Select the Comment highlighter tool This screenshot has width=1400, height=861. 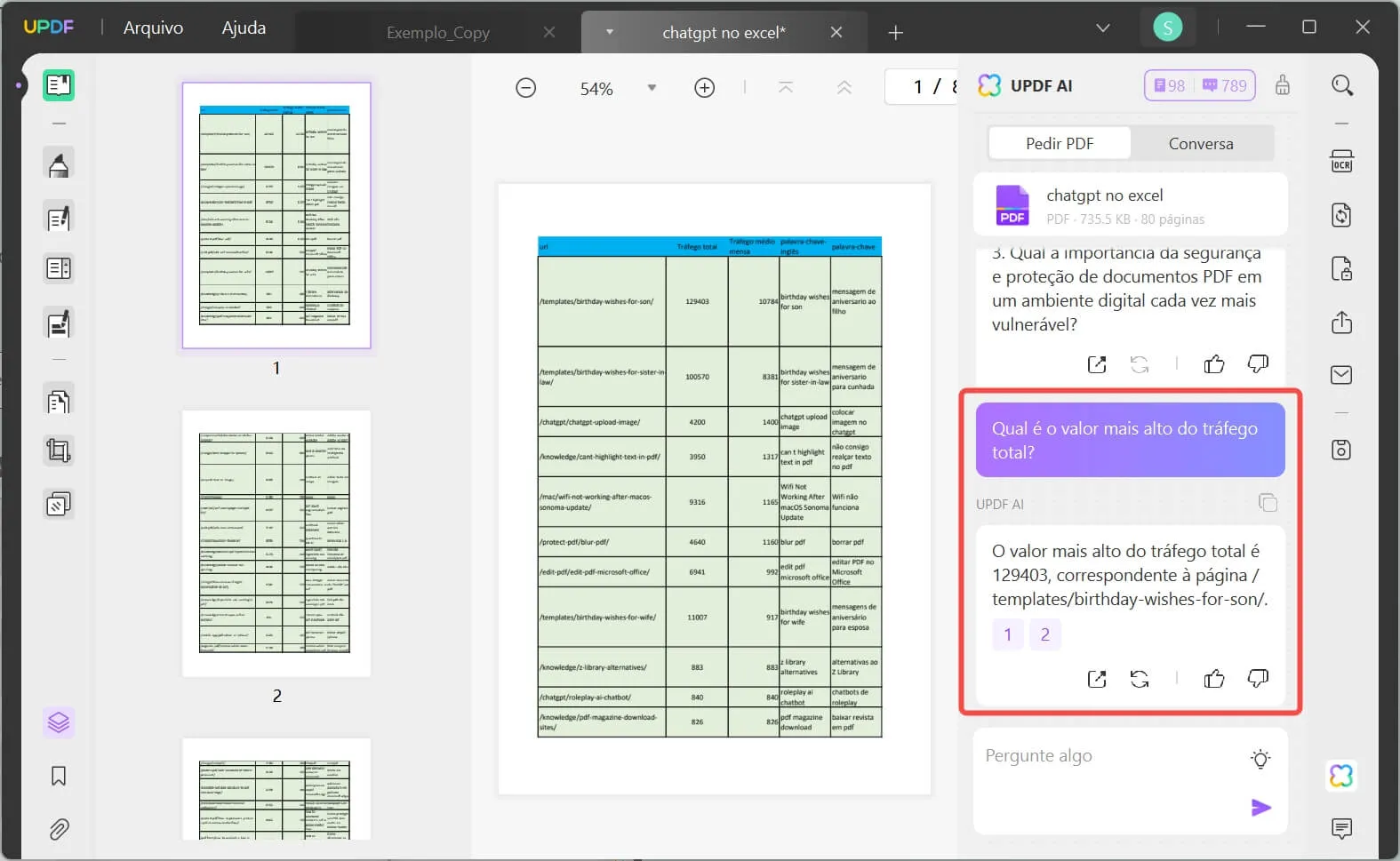click(x=59, y=164)
